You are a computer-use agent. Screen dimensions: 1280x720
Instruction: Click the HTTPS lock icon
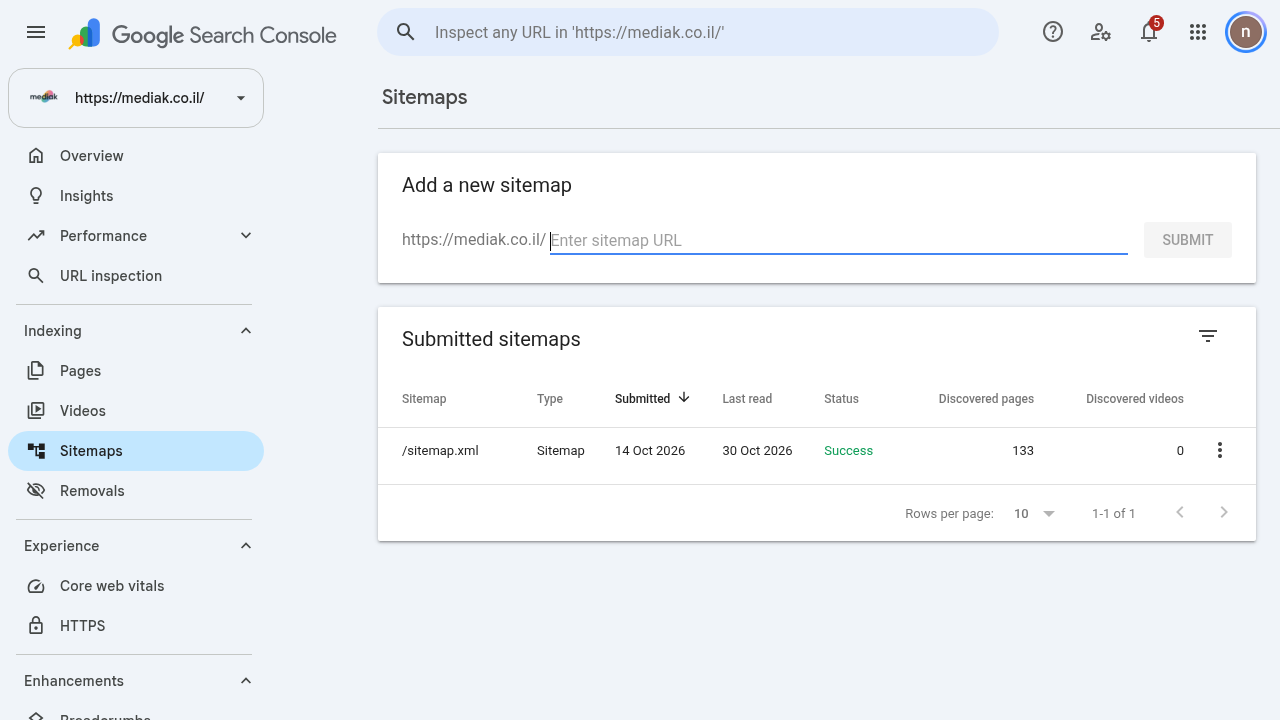click(36, 626)
